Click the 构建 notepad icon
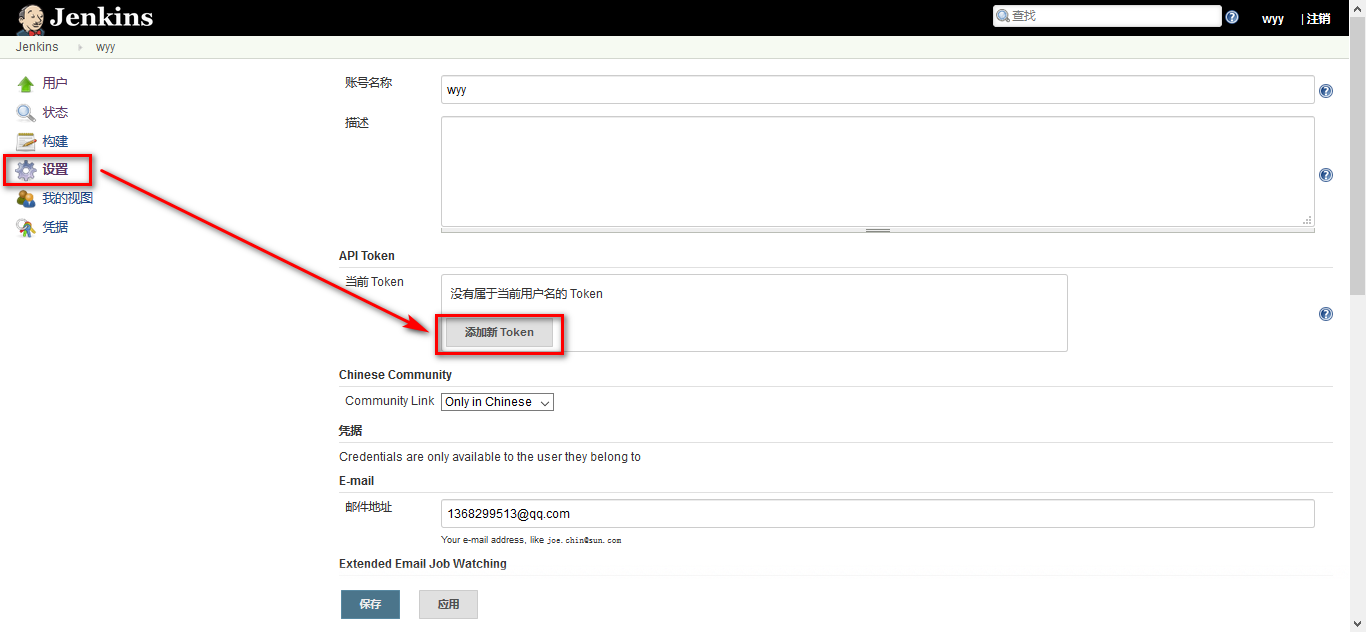The width and height of the screenshot is (1366, 632). pyautogui.click(x=26, y=142)
